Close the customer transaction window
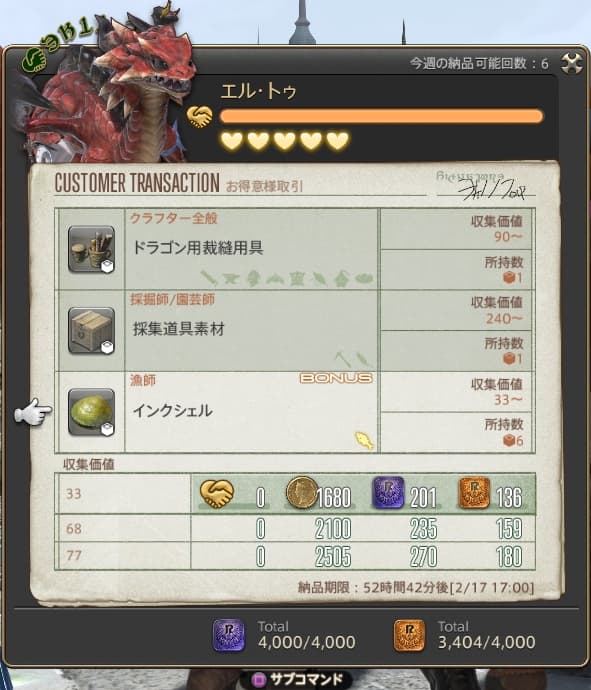Viewport: 591px width, 690px height. tap(572, 63)
